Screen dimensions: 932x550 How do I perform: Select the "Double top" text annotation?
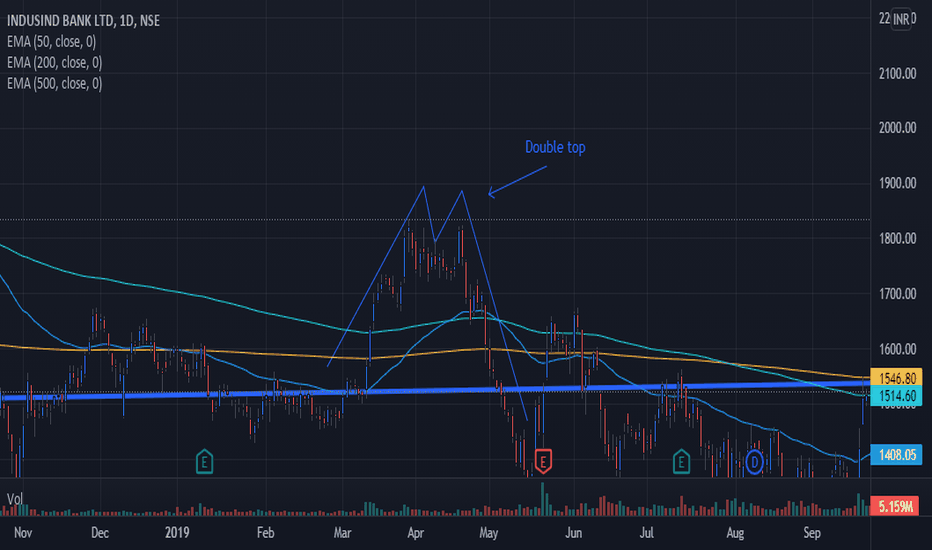(x=555, y=147)
